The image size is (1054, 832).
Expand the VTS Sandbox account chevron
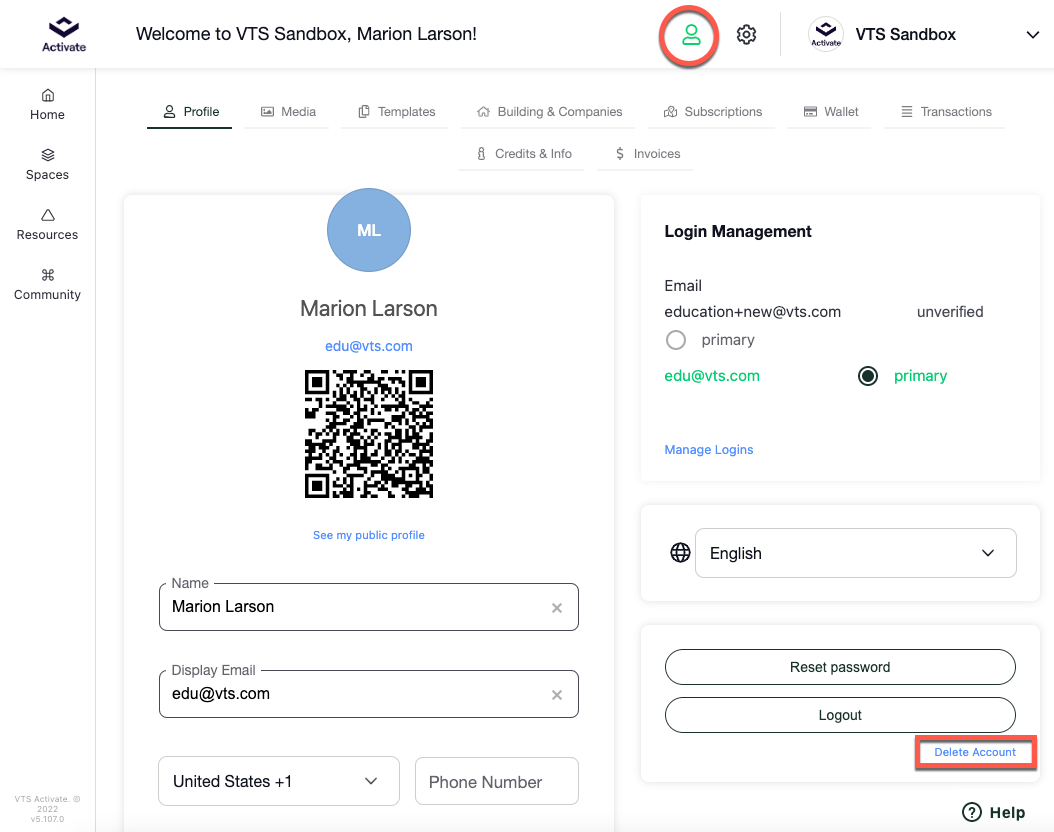point(1032,35)
